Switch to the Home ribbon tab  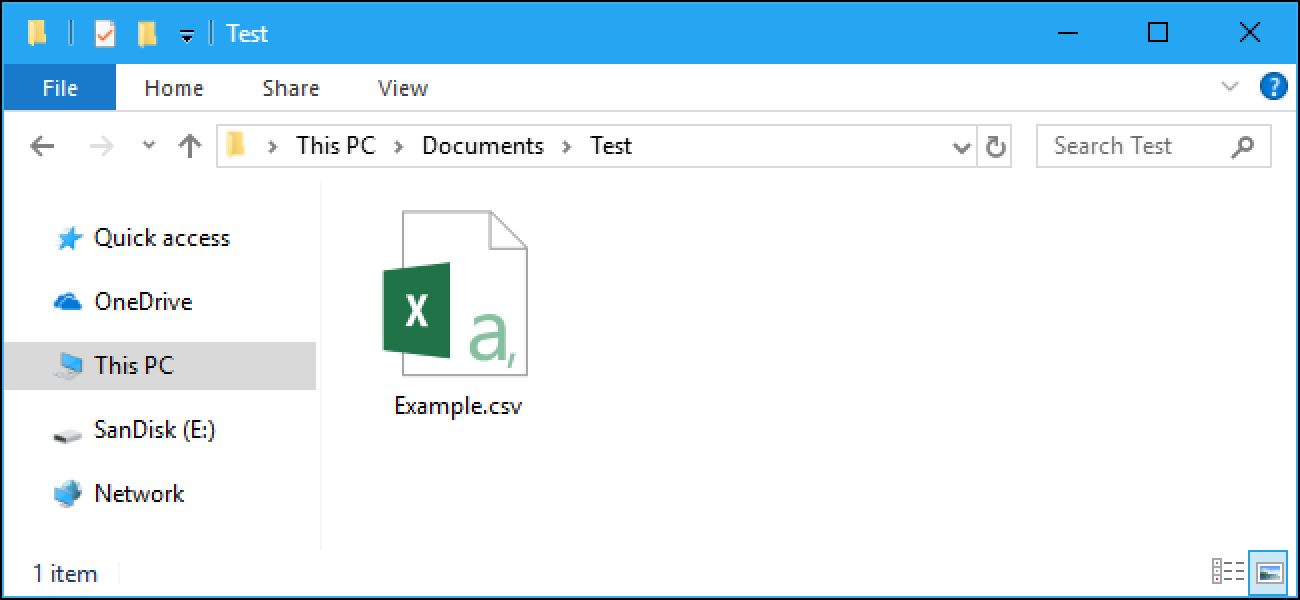174,88
